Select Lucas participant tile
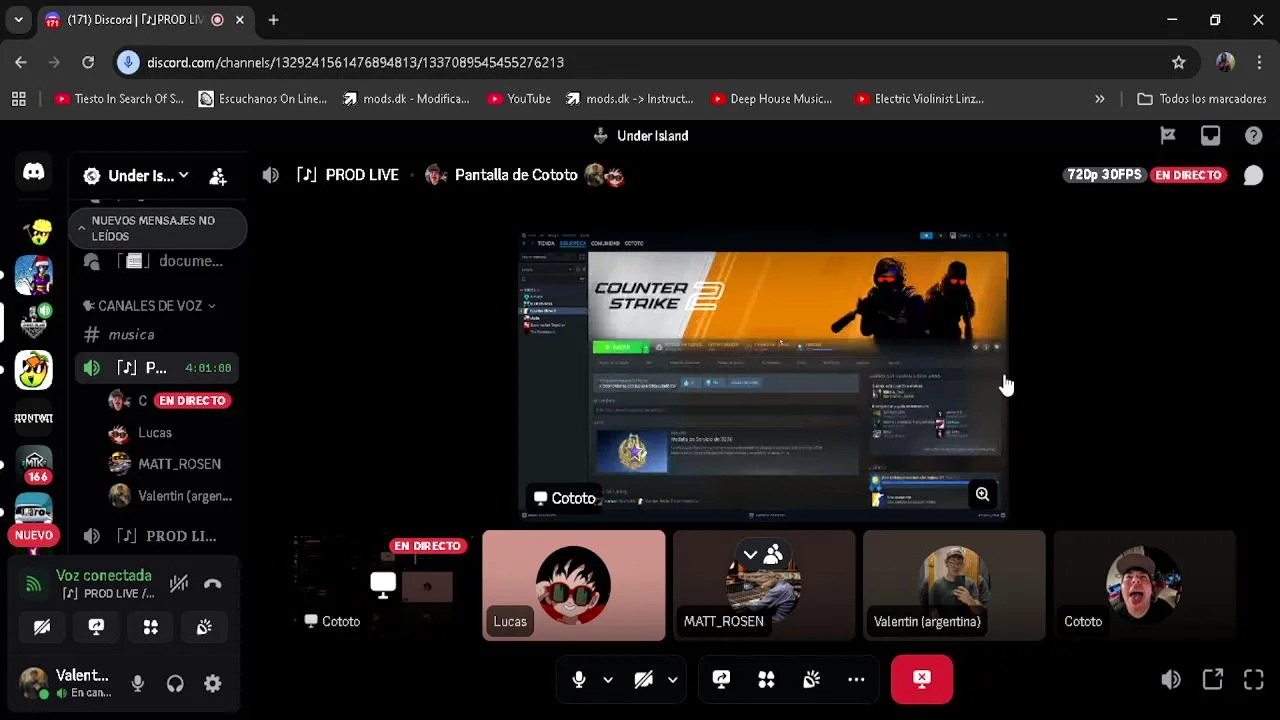Screen dimensions: 1280x720 point(574,585)
